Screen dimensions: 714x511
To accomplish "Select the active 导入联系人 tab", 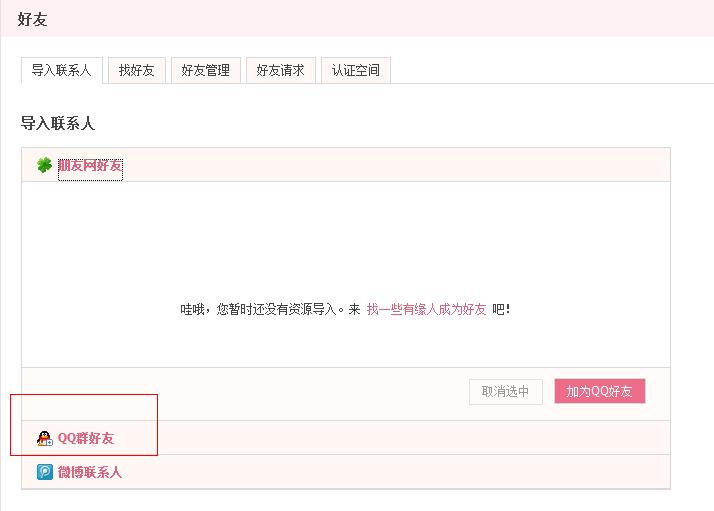I will point(62,71).
